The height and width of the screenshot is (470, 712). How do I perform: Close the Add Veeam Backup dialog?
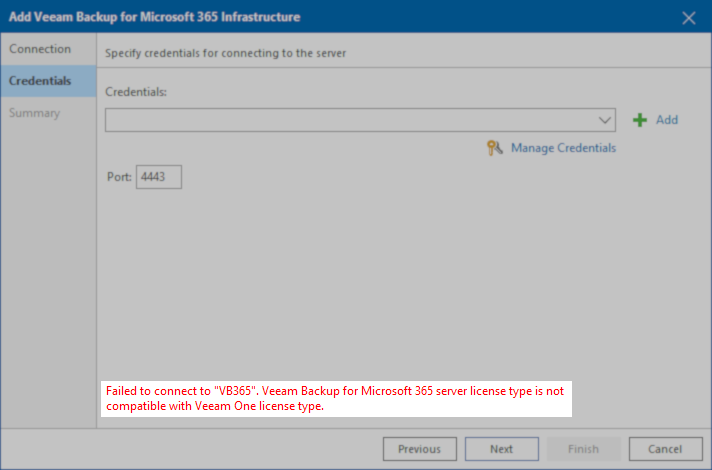point(688,18)
